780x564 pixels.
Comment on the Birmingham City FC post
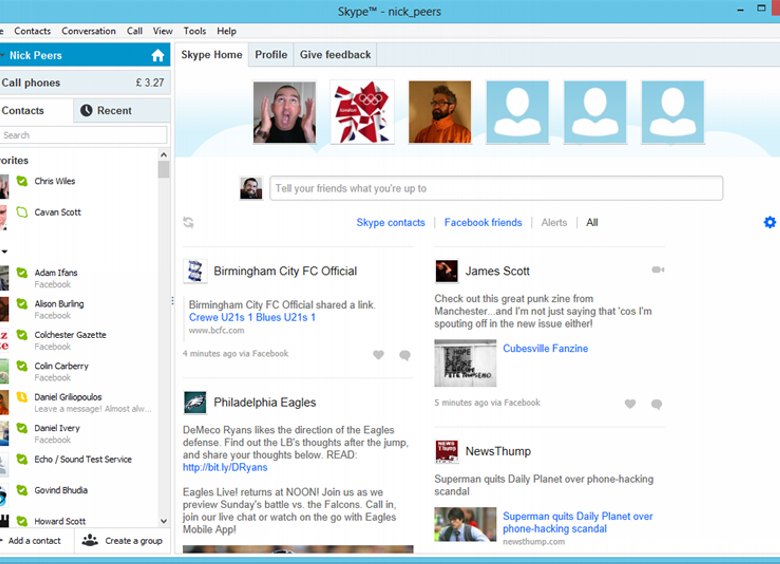(x=405, y=355)
